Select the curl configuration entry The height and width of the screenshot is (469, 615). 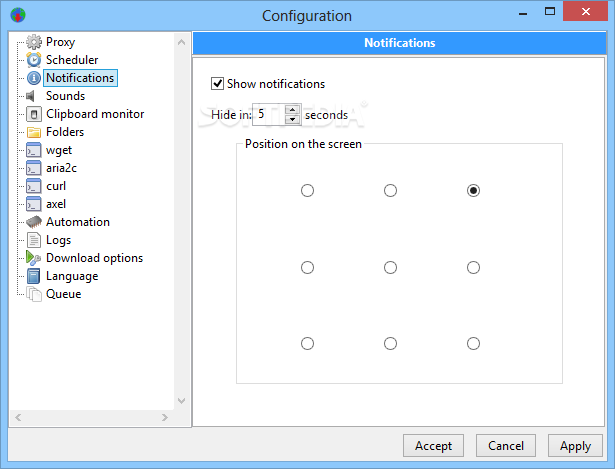(x=56, y=186)
